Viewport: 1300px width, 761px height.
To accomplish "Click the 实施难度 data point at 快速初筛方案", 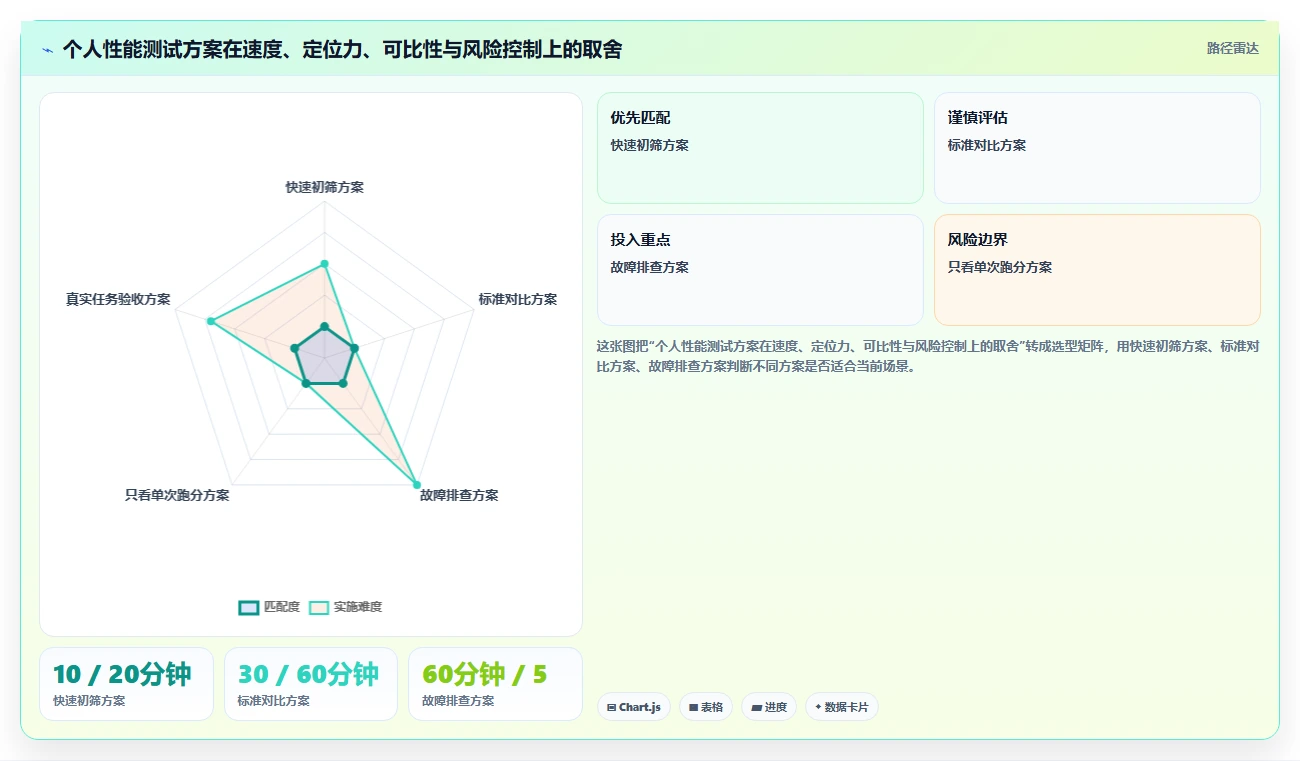I will click(324, 264).
